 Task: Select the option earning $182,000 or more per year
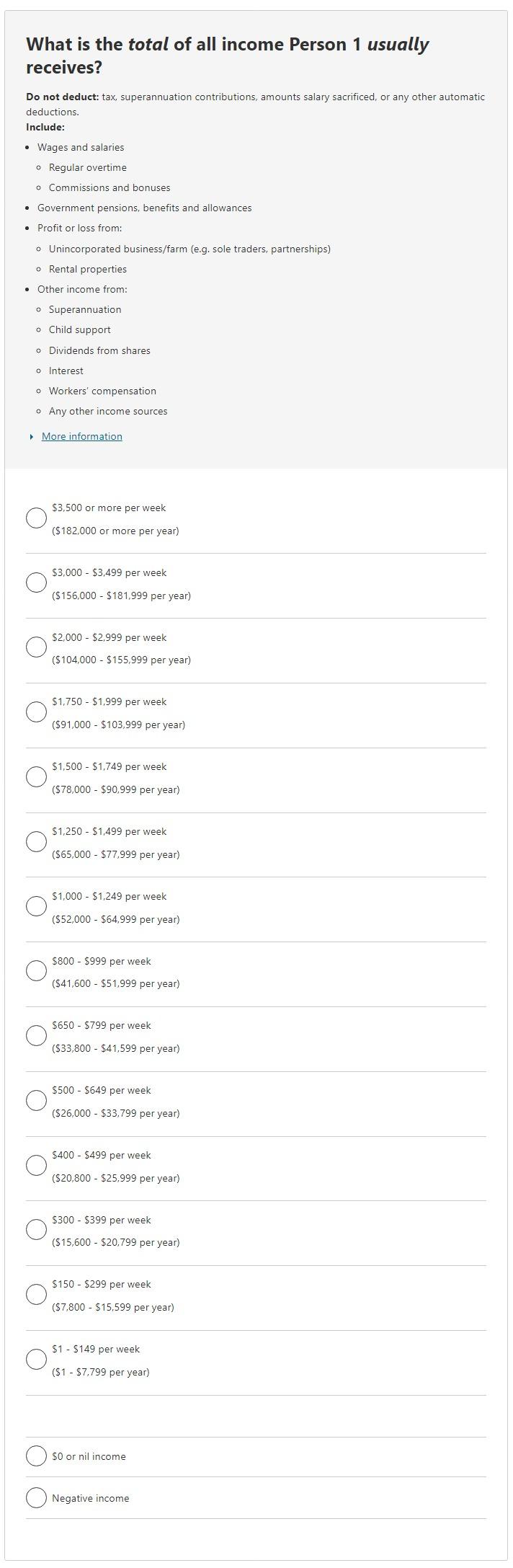coord(37,518)
